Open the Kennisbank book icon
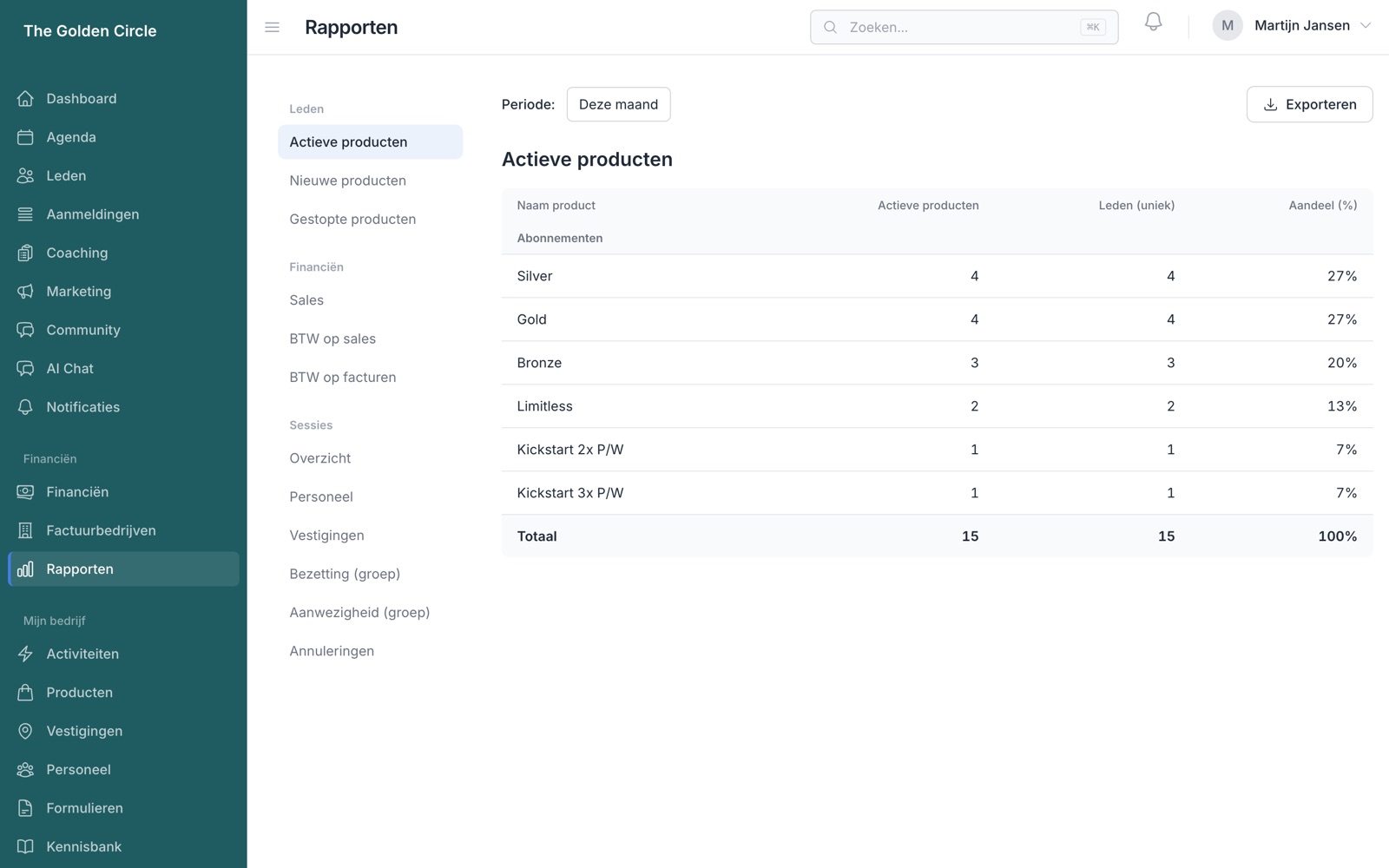This screenshot has height=868, width=1389. [x=25, y=846]
